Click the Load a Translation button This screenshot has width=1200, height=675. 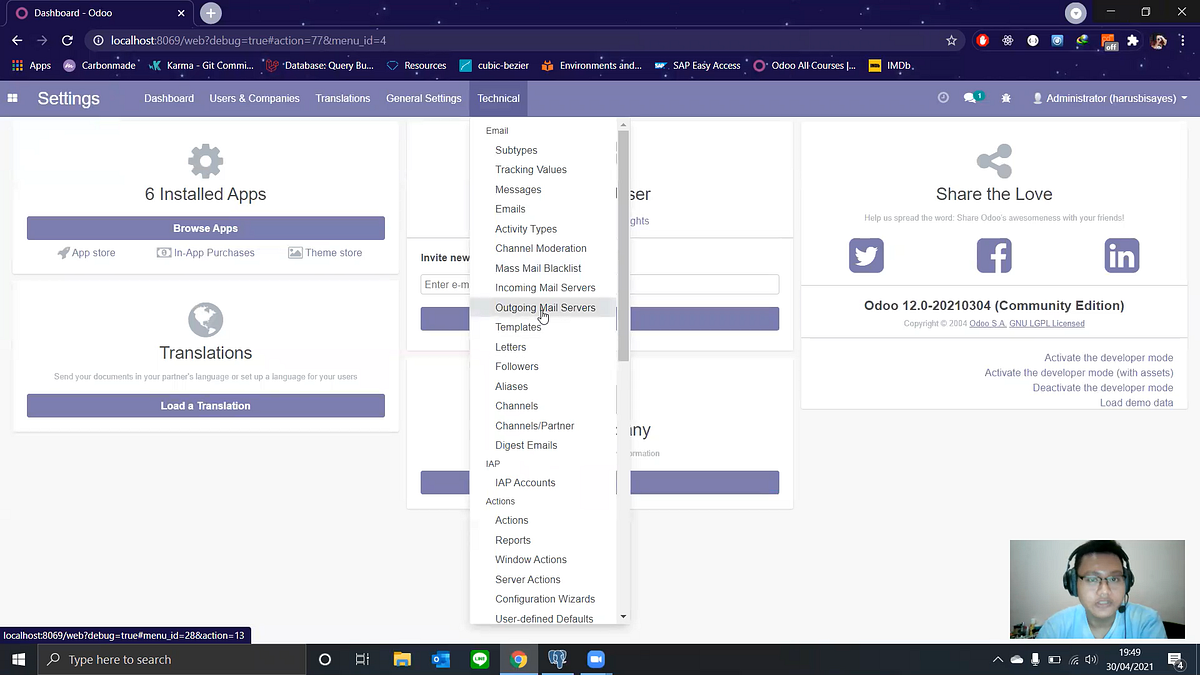tap(205, 405)
